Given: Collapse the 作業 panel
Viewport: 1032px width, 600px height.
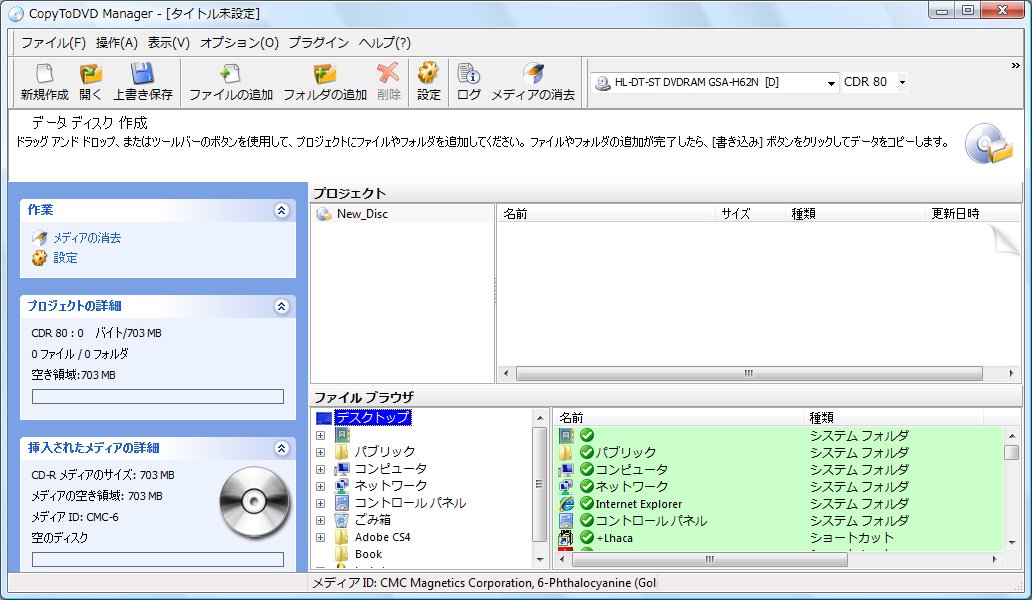Looking at the screenshot, I should tap(281, 211).
